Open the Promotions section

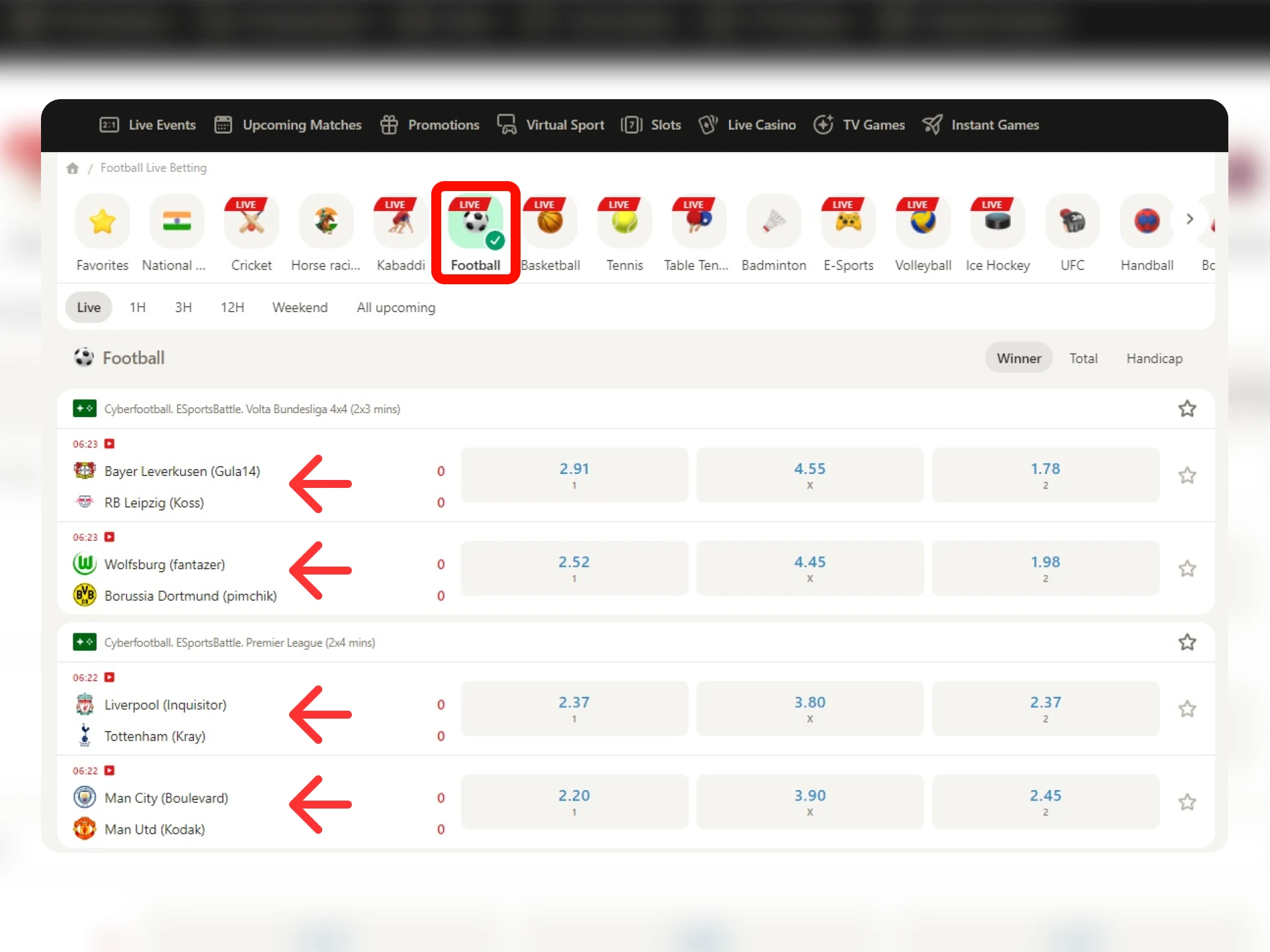pos(429,124)
